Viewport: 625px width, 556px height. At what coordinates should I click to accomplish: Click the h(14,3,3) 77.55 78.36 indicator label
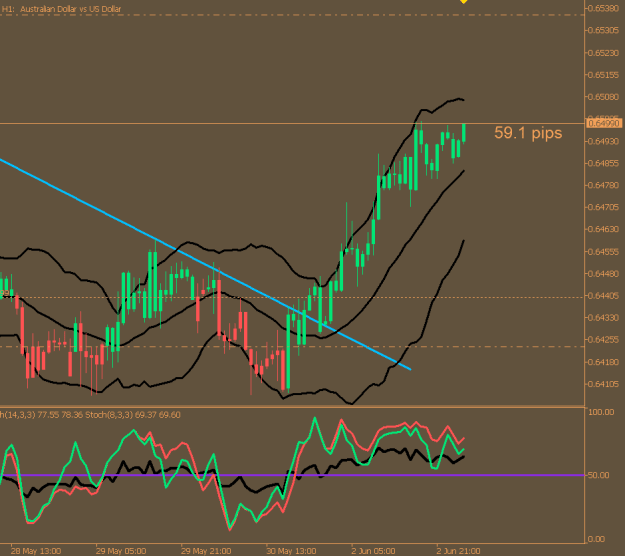41,415
